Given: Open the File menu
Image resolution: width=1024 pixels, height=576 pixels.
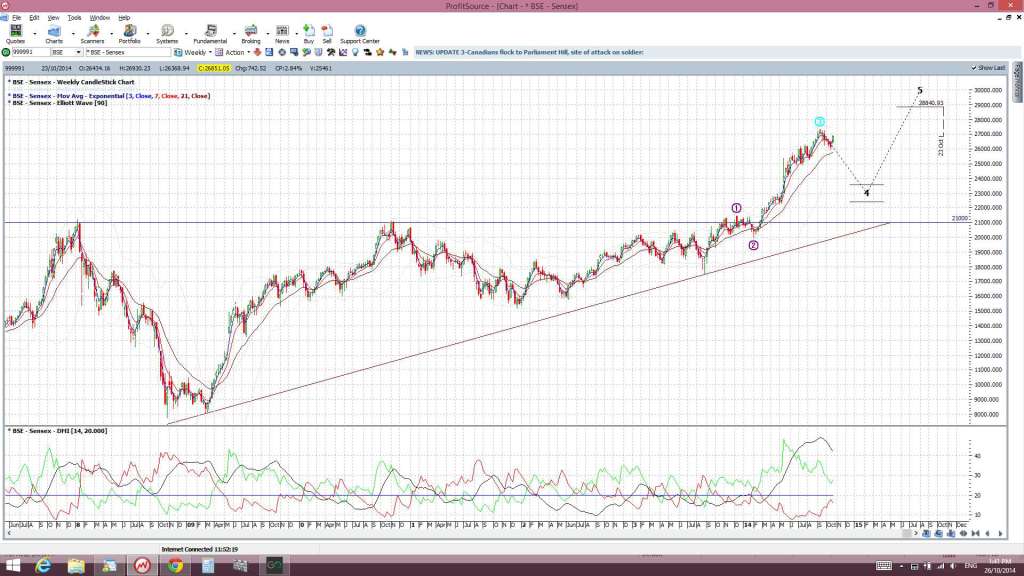Looking at the screenshot, I should [16, 18].
